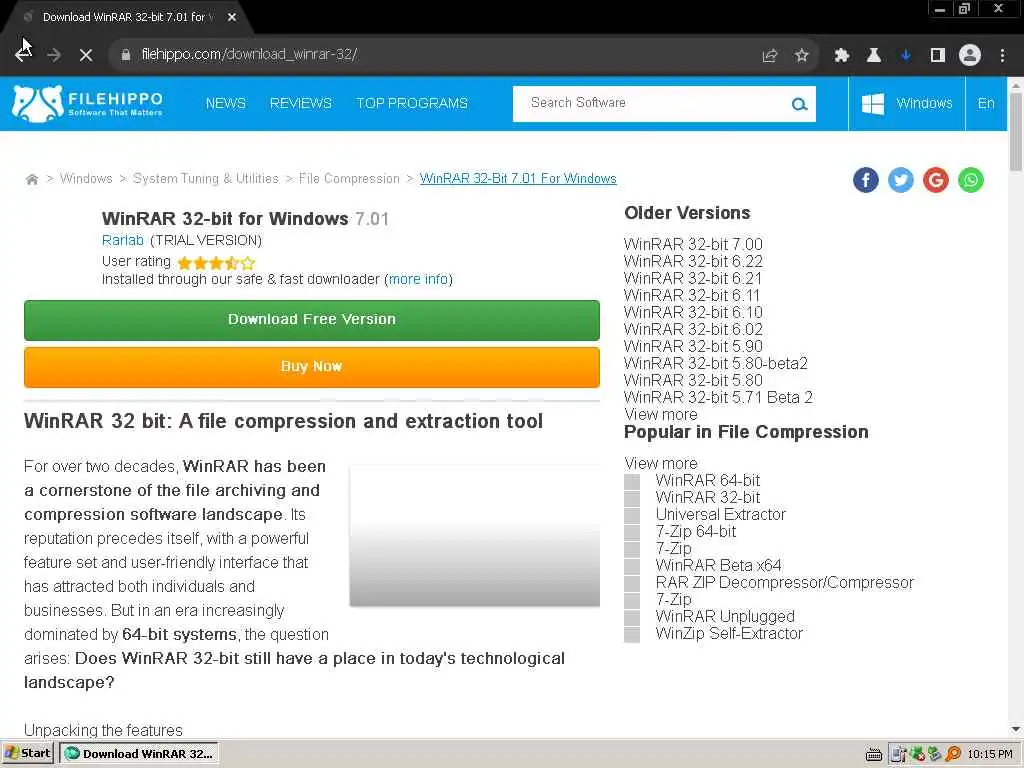1024x768 pixels.
Task: Click the search magnifier icon
Action: tap(799, 104)
